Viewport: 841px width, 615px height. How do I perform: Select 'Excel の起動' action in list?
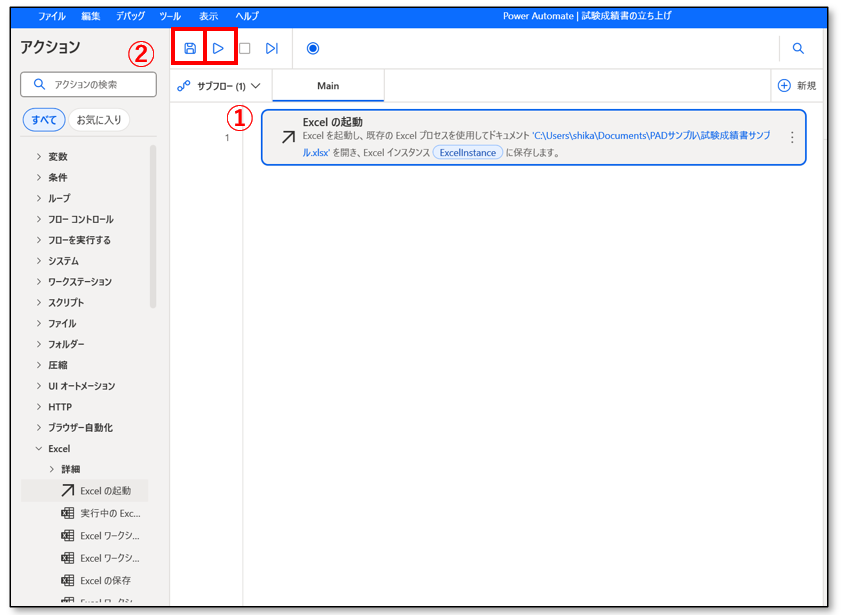click(104, 491)
